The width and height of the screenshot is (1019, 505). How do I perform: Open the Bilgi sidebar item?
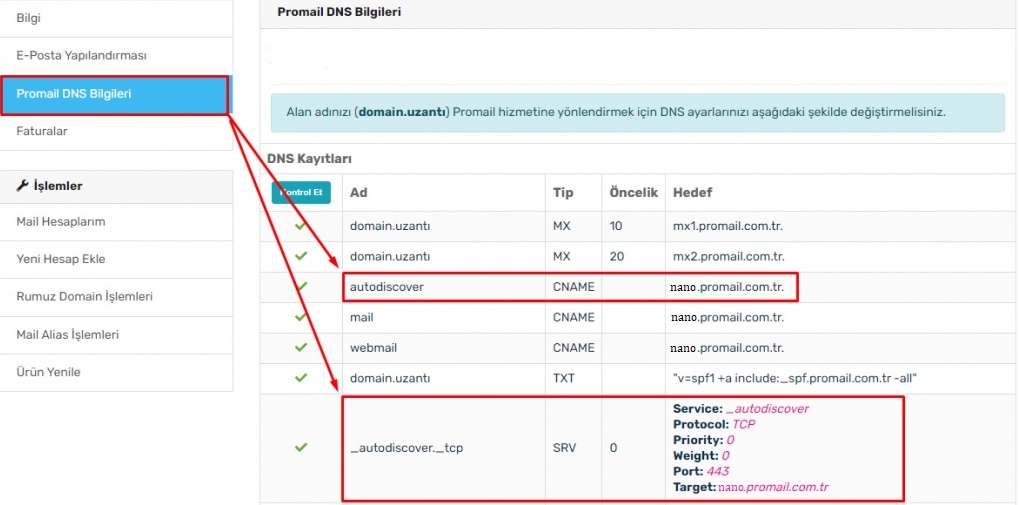point(29,18)
